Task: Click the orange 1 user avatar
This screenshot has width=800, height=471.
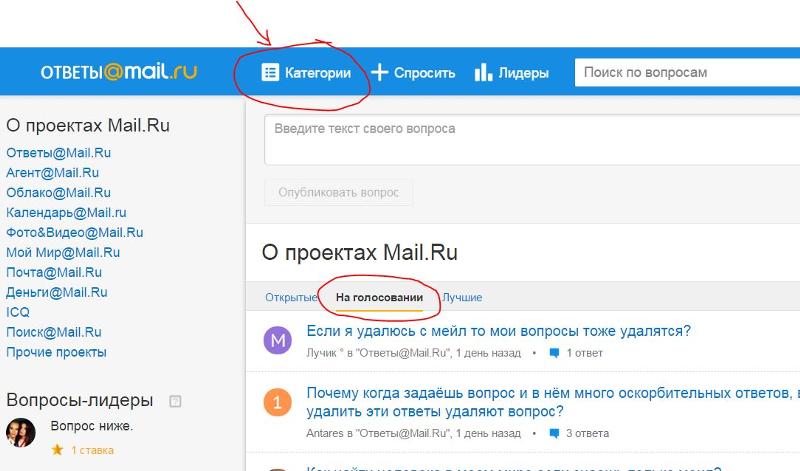Action: click(278, 402)
